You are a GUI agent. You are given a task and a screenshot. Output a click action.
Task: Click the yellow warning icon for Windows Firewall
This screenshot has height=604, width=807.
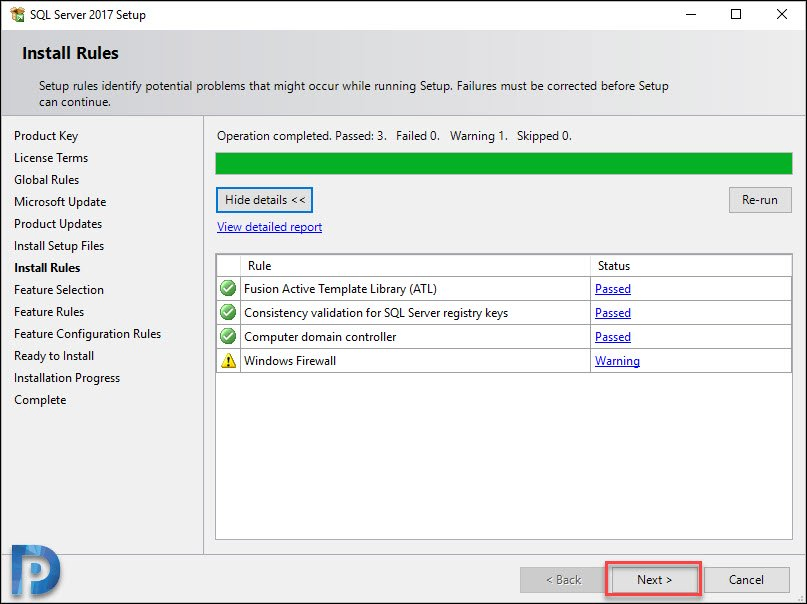coord(228,361)
